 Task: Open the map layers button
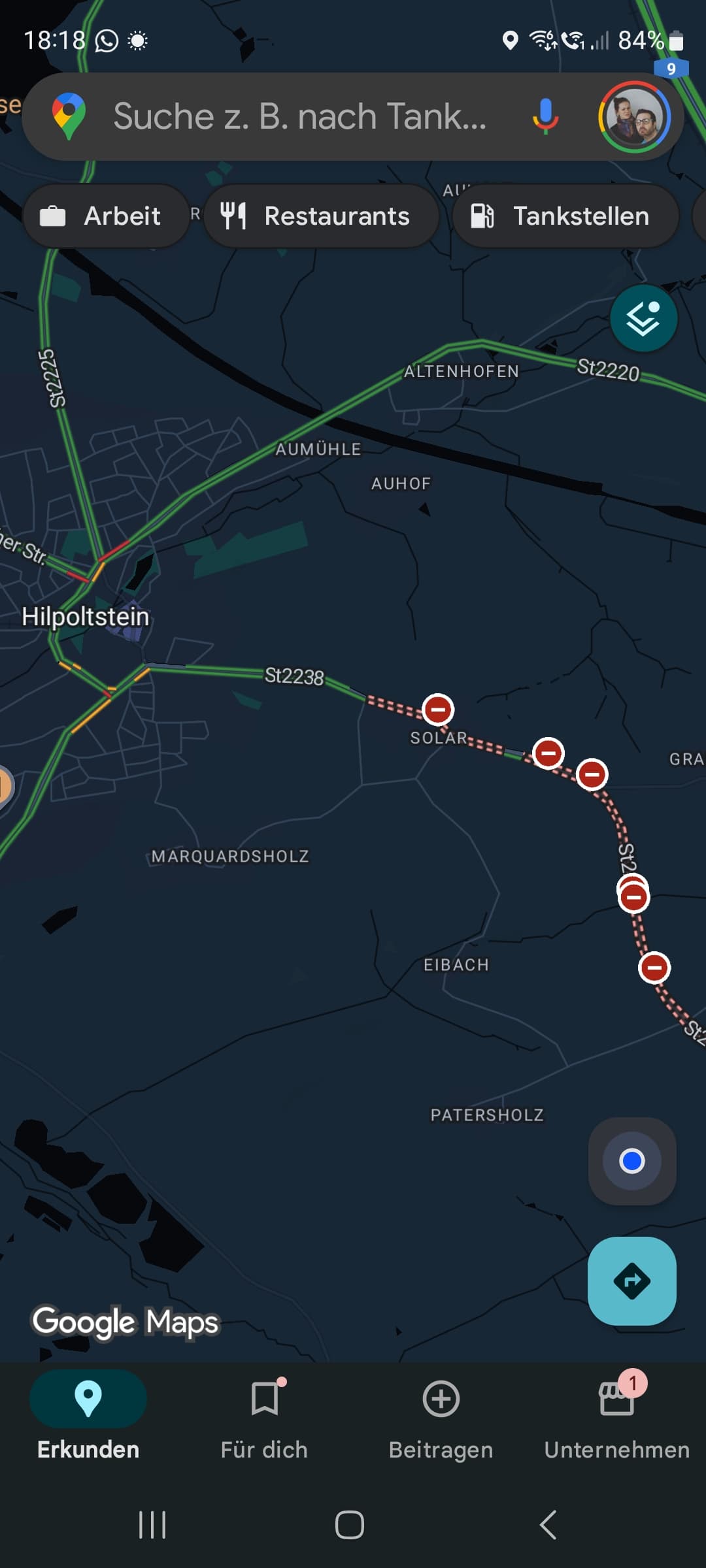[x=643, y=318]
